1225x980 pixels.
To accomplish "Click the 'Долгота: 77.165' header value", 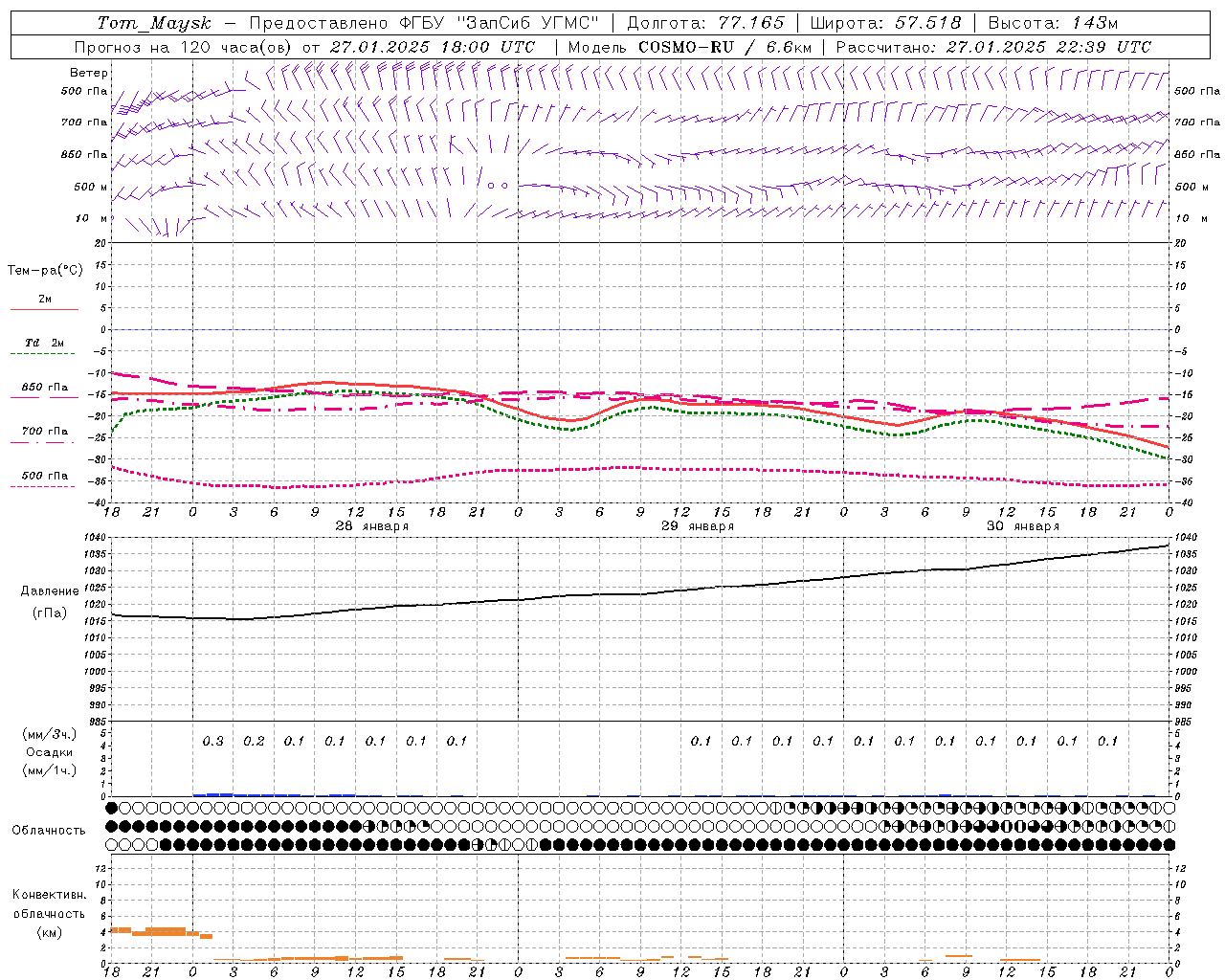I will tap(705, 23).
